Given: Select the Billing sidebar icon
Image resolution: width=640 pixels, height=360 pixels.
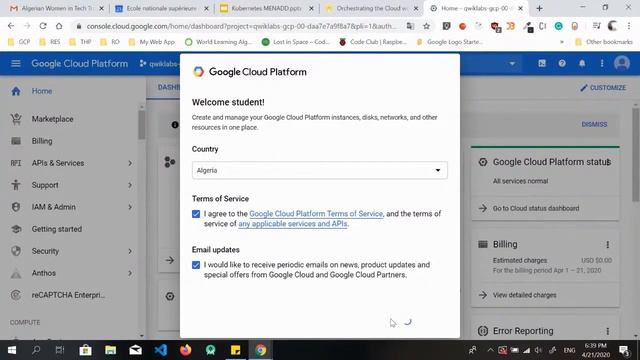Looking at the screenshot, I should [x=16, y=141].
